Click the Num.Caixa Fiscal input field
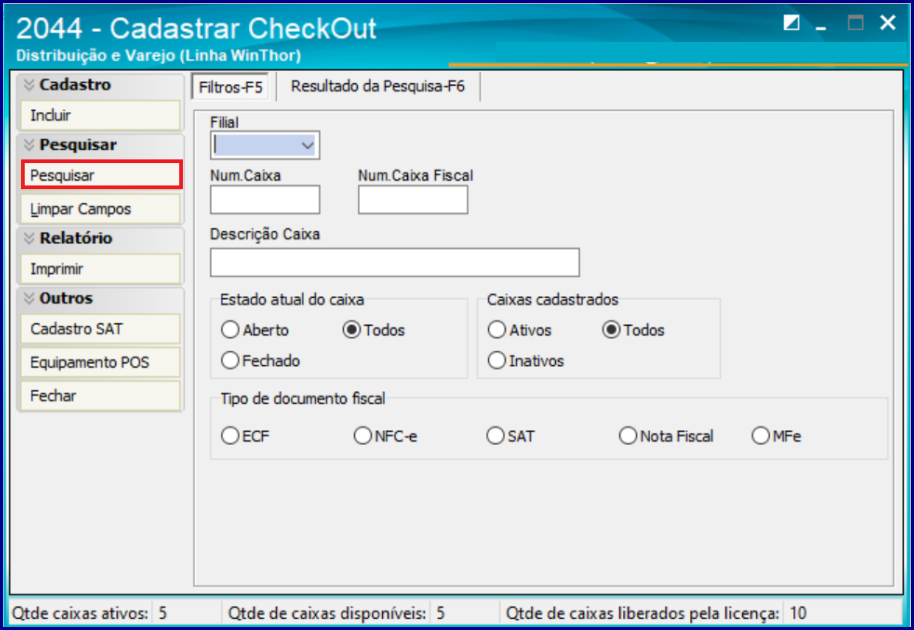Viewport: 914px width, 630px height. pos(413,200)
